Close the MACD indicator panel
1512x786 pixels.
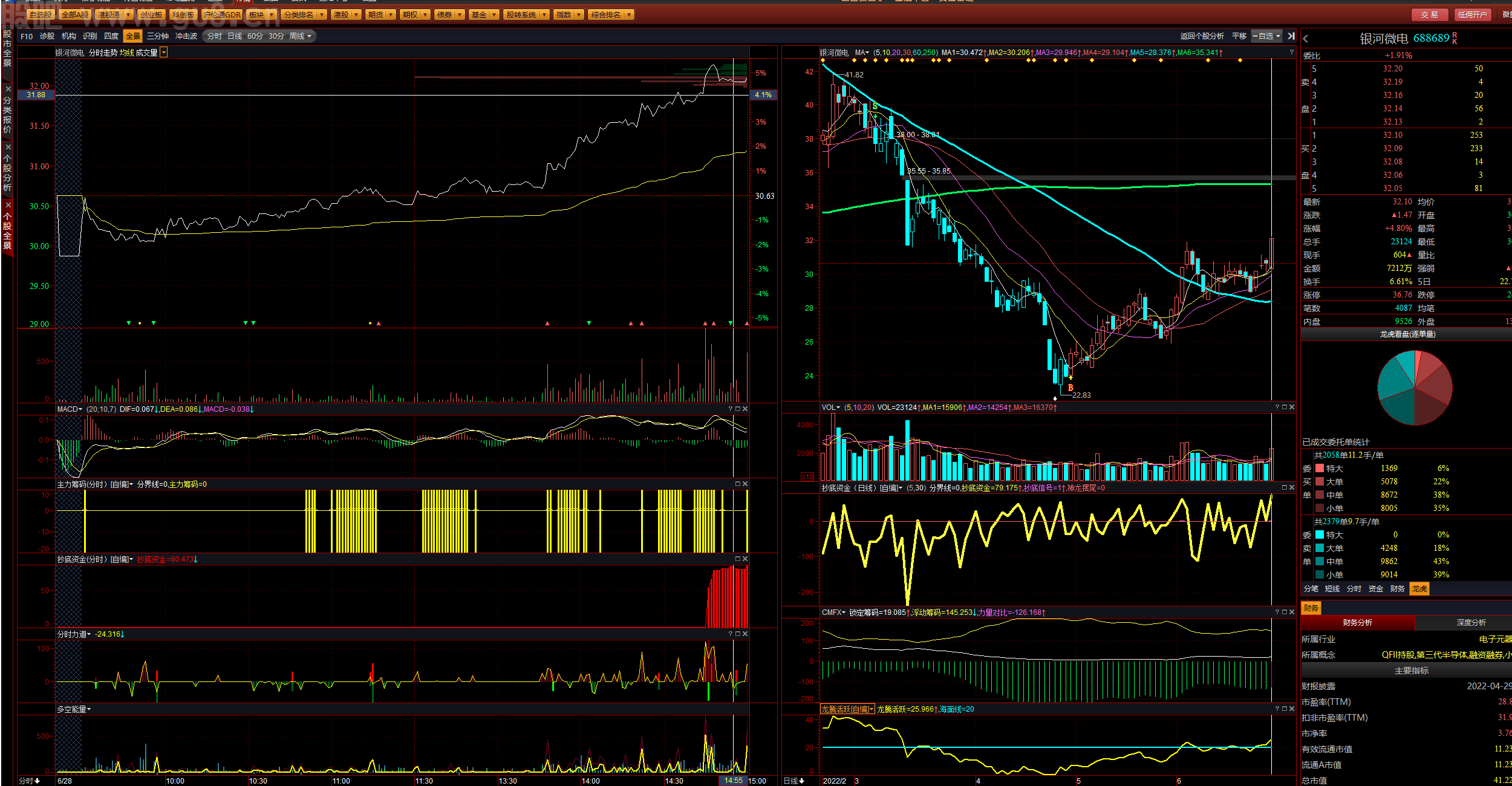745,409
